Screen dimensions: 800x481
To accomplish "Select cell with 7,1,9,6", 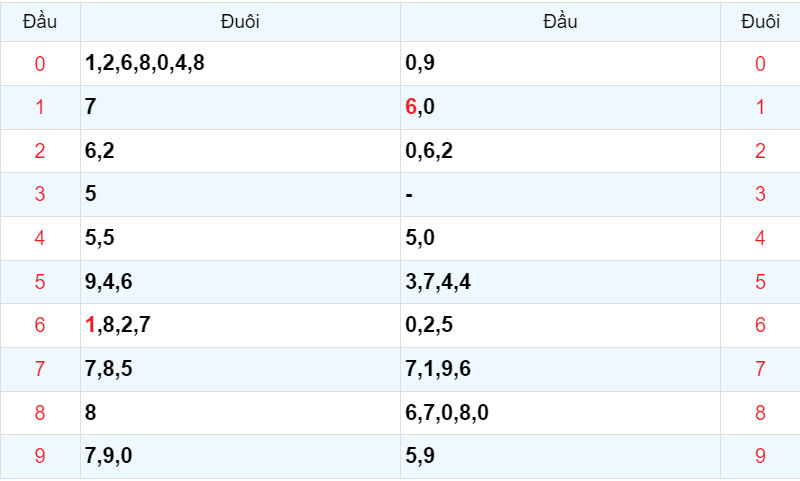I will 560,369.
